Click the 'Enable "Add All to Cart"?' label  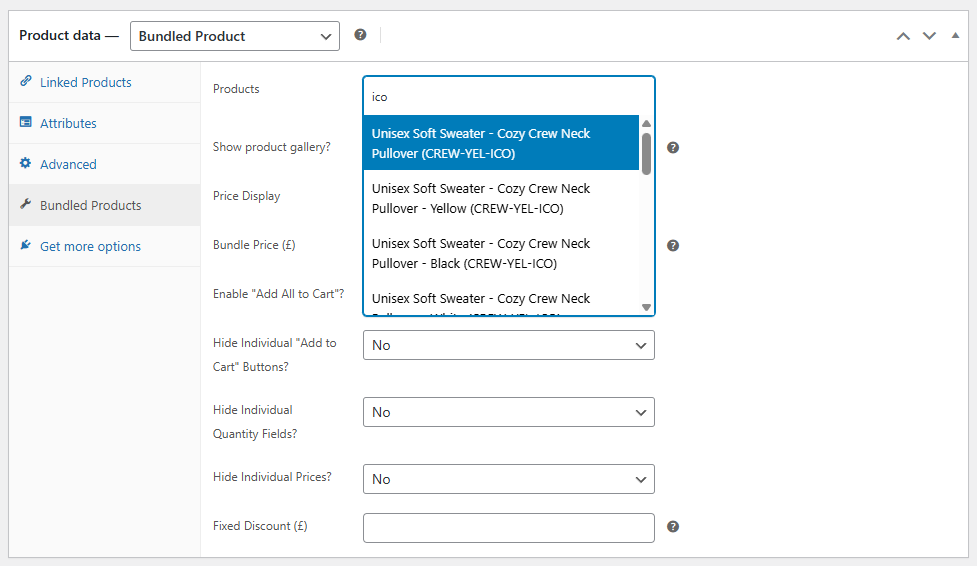279,294
